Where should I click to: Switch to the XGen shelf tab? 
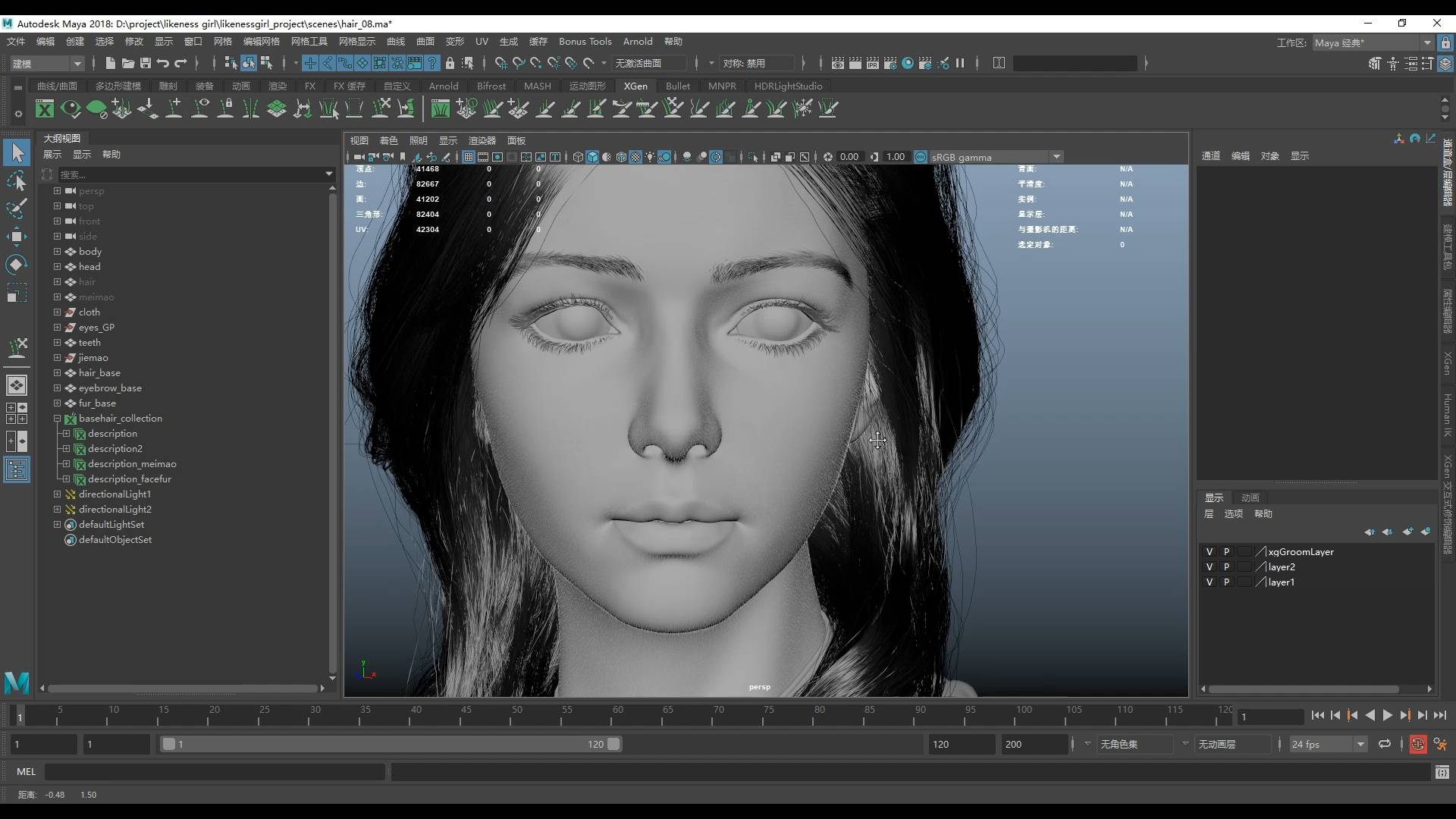635,86
